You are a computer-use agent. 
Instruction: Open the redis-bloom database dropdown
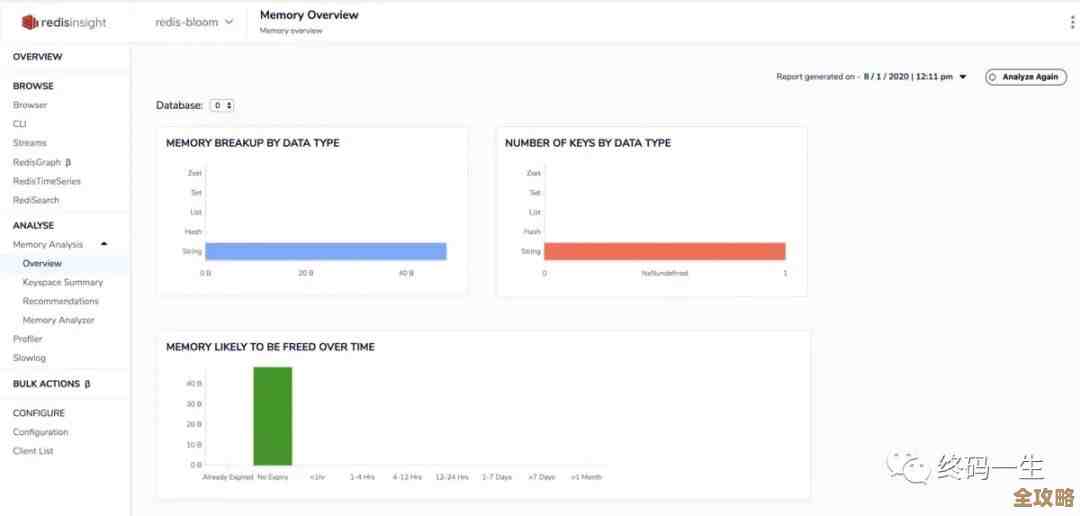[194, 22]
